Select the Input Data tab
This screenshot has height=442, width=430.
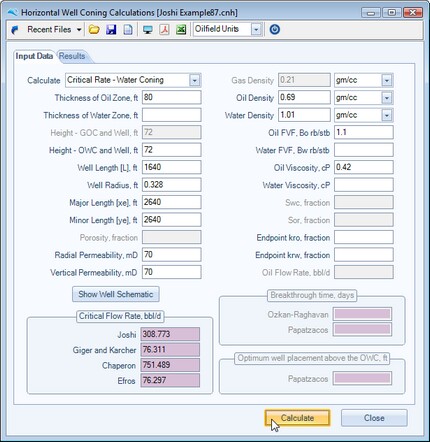[34, 56]
